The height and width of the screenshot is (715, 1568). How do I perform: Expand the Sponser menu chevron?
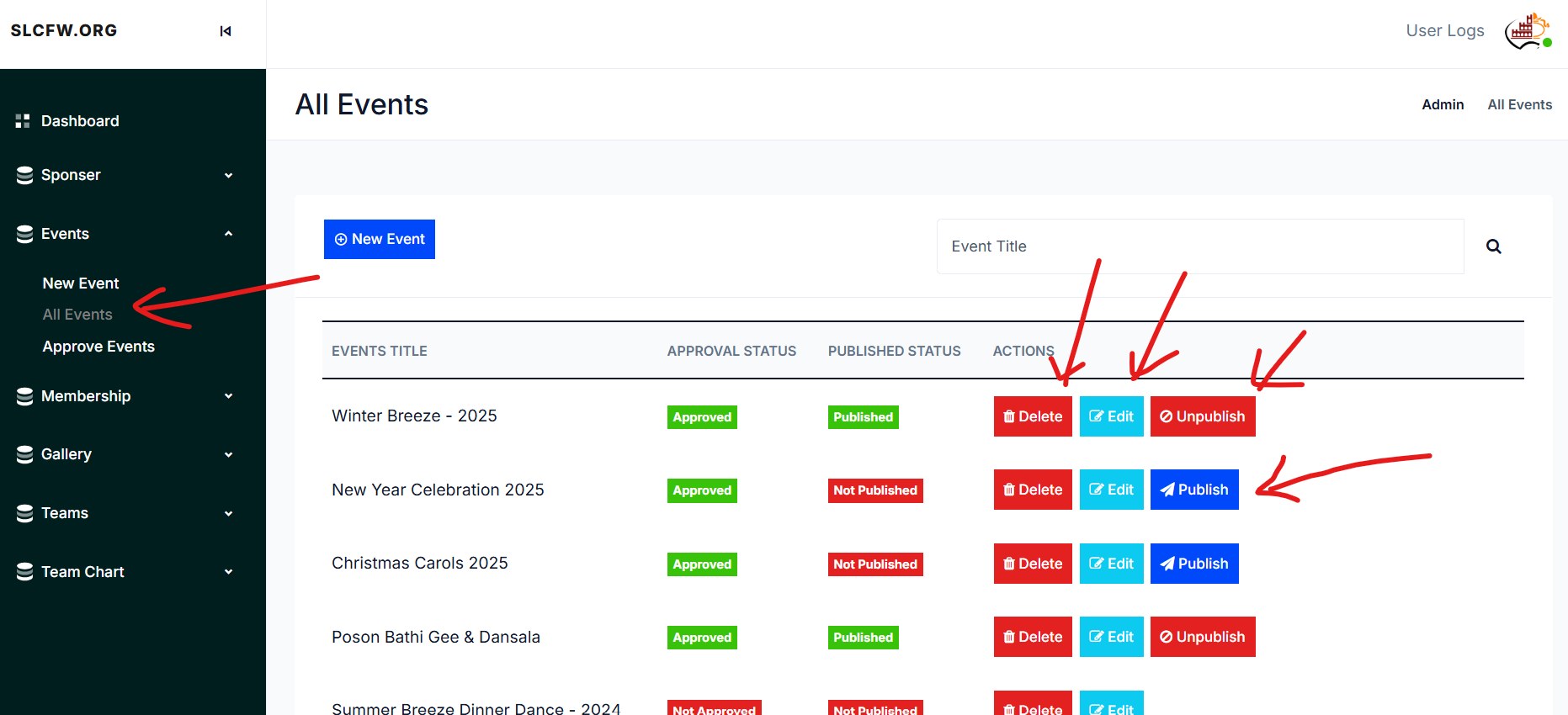(x=228, y=175)
